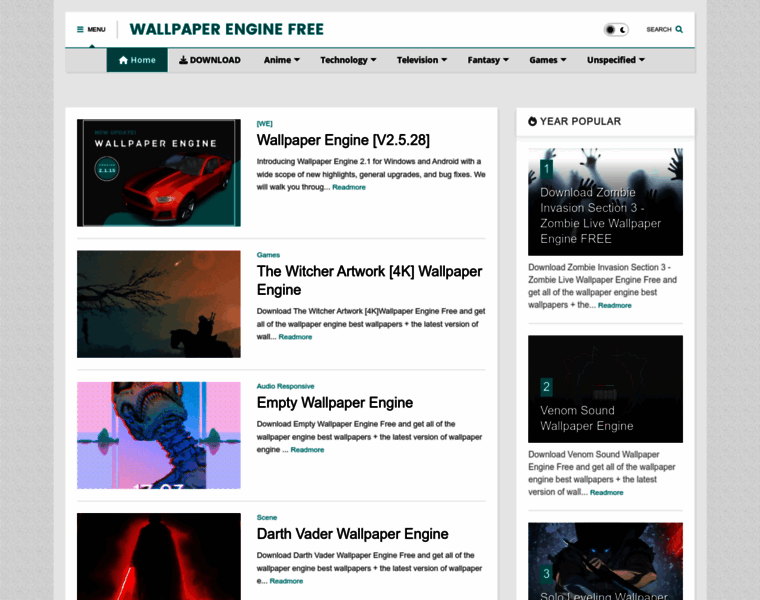The image size is (760, 600).
Task: Open the Empty Wallpaper Engine pink thumbnail
Action: click(x=158, y=435)
